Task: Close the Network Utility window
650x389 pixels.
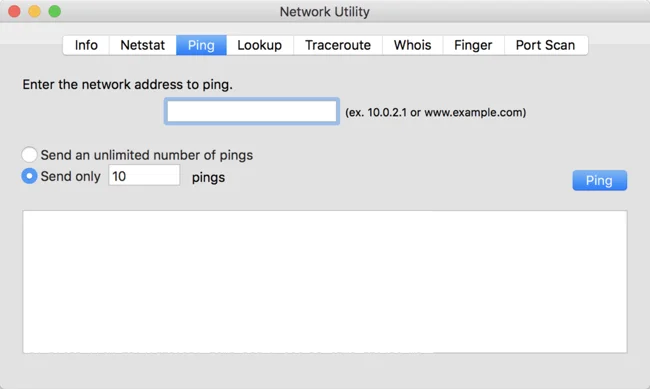Action: tap(15, 11)
